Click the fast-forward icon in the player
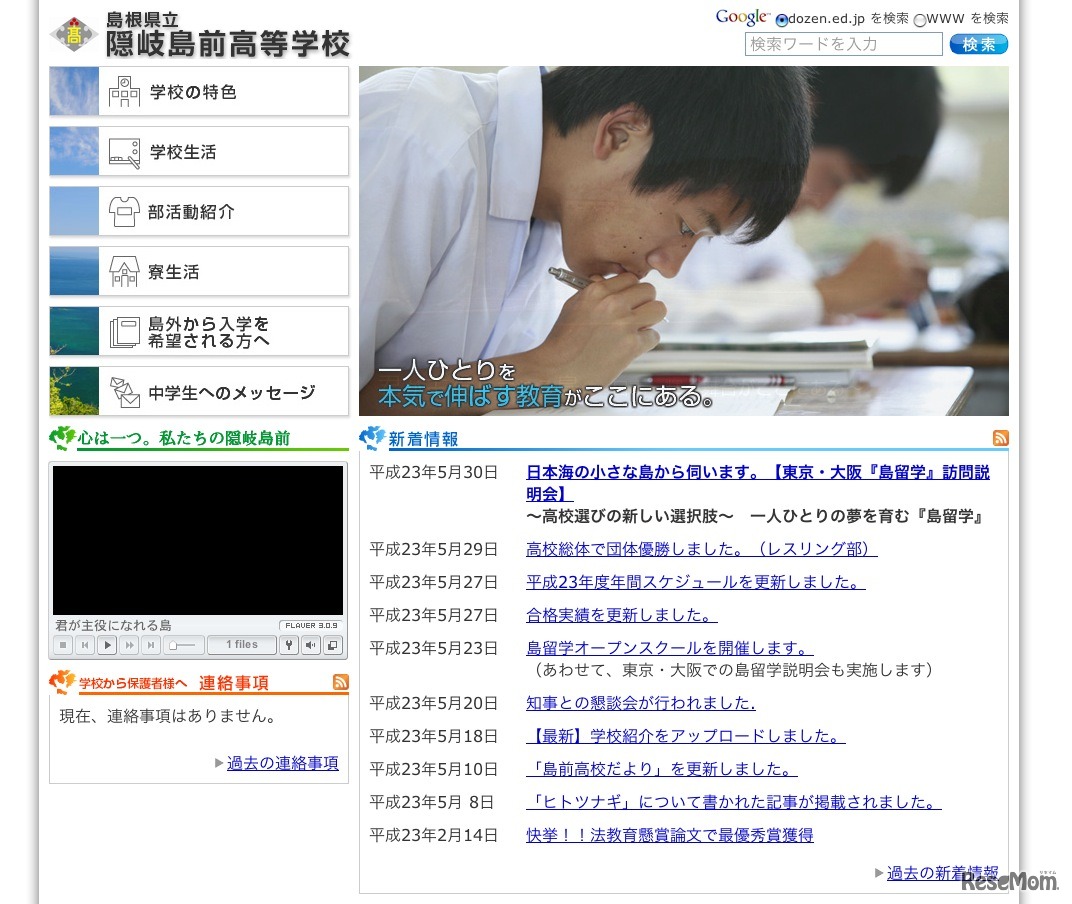The width and height of the screenshot is (1072, 904). tap(128, 645)
